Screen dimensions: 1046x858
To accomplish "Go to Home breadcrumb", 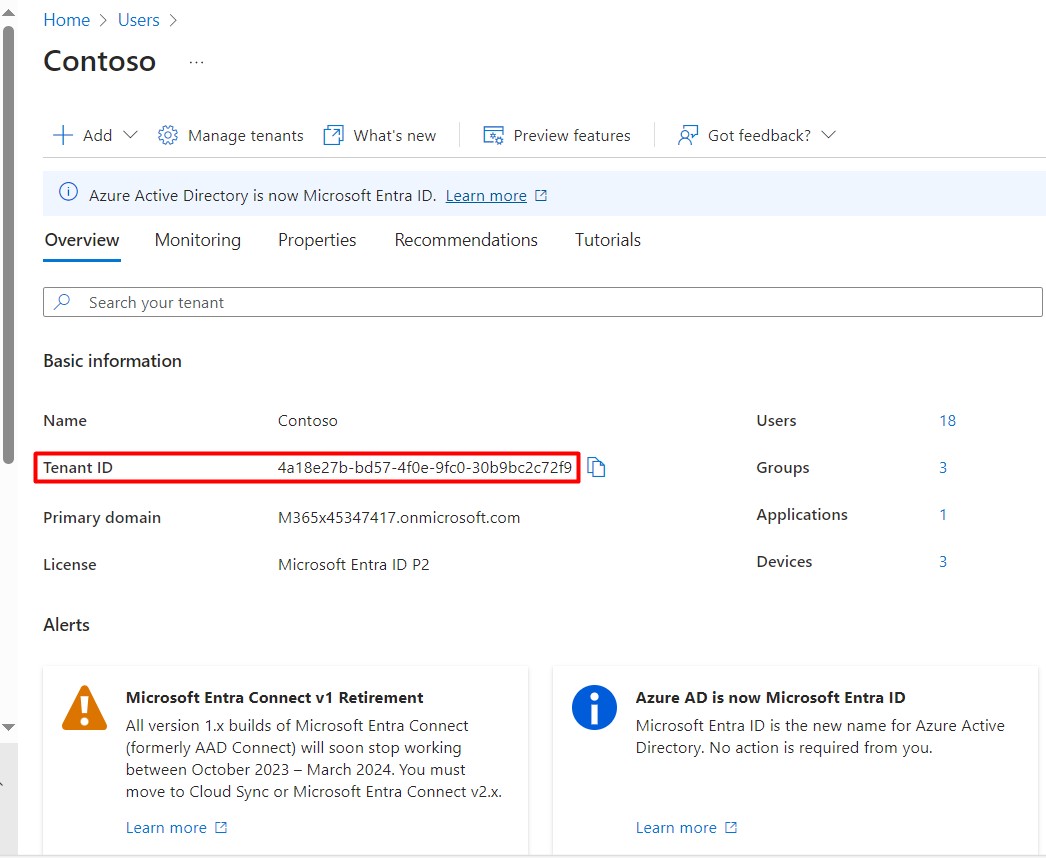I will 67,20.
